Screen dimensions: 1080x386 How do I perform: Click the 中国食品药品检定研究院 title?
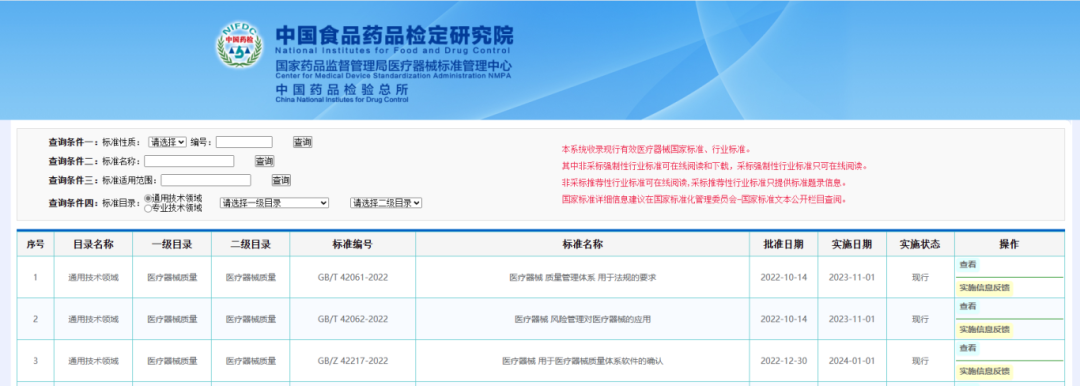394,35
